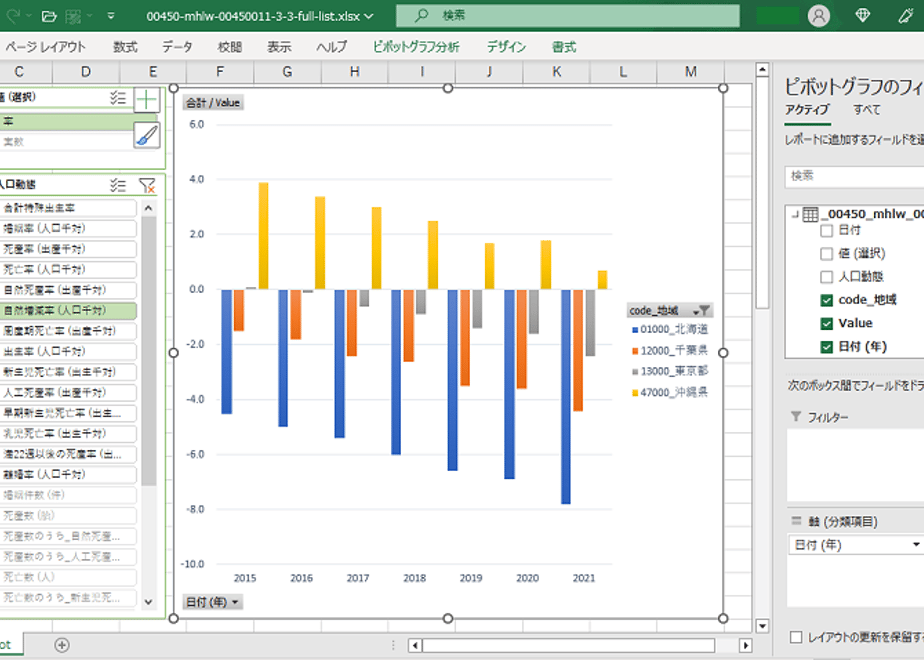Select 自然増減率 (人口千対) slicer item
Viewport: 924px width, 660px height.
point(68,311)
